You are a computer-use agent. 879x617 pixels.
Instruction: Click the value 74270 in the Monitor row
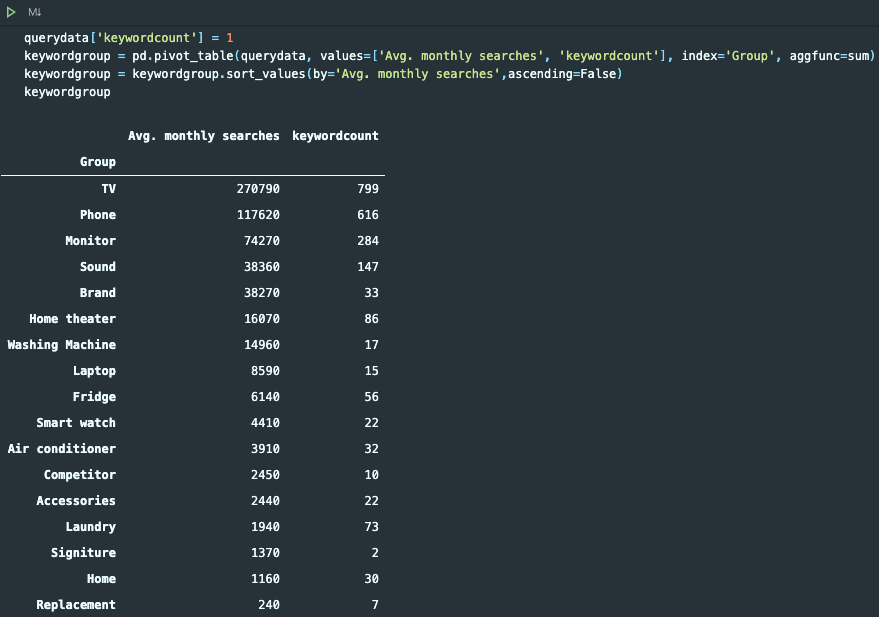(x=262, y=240)
